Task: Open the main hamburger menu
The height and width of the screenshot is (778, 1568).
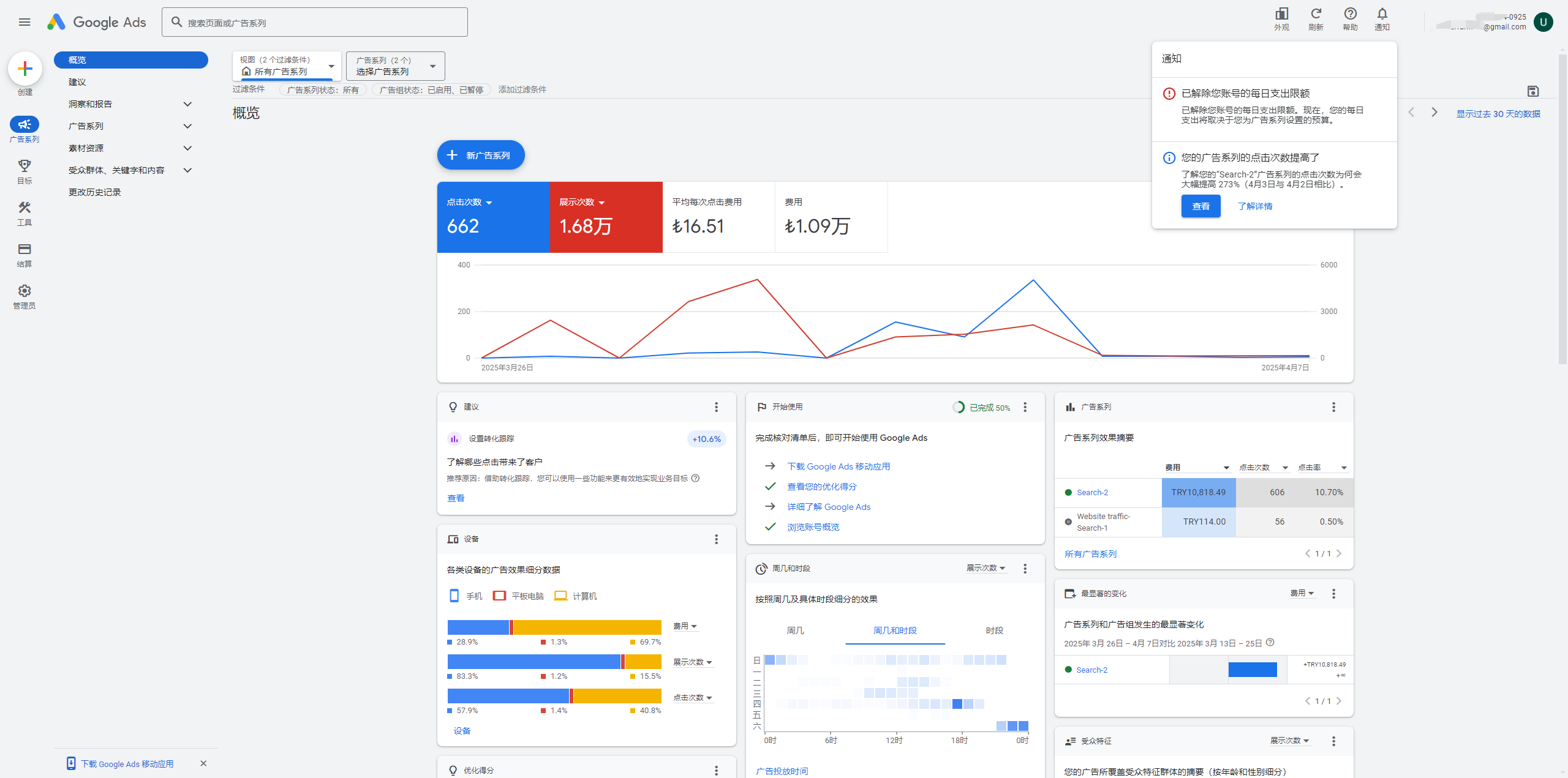Action: (24, 22)
